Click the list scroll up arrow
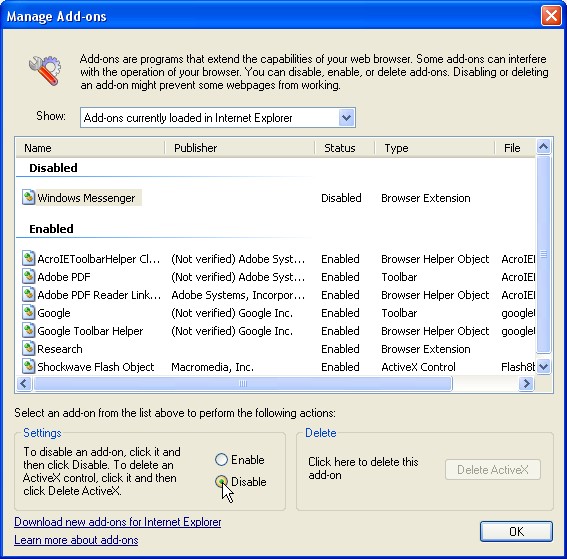 coord(543,147)
